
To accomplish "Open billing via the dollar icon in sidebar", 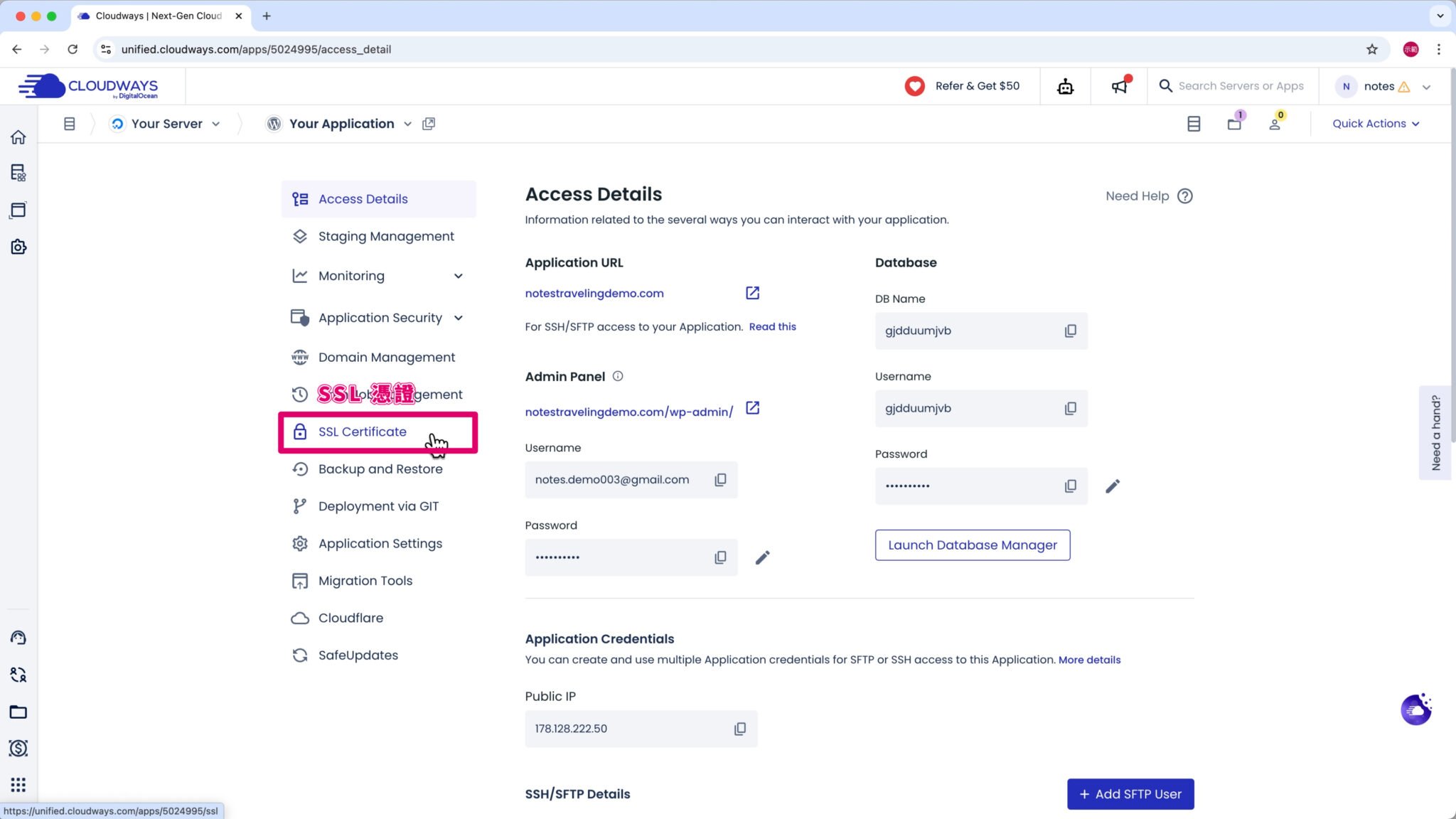I will pyautogui.click(x=18, y=748).
